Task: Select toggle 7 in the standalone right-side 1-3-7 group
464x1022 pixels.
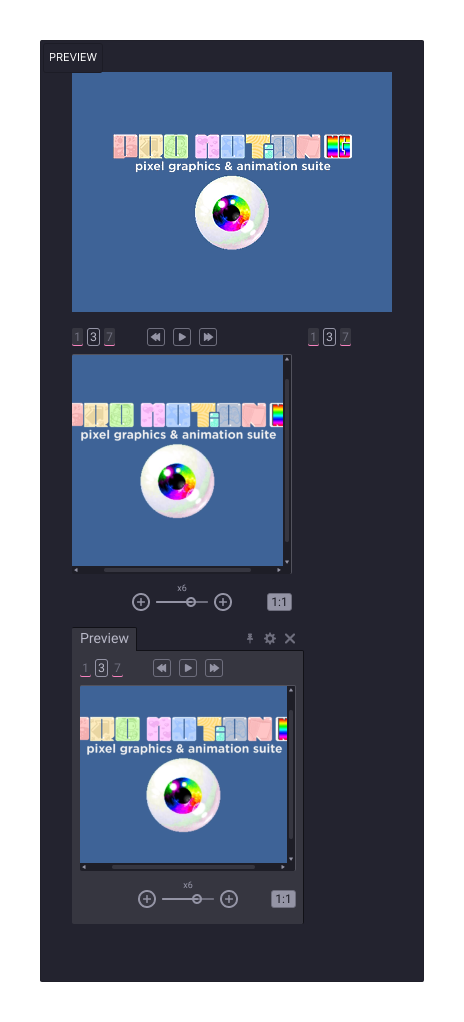Action: coord(345,337)
